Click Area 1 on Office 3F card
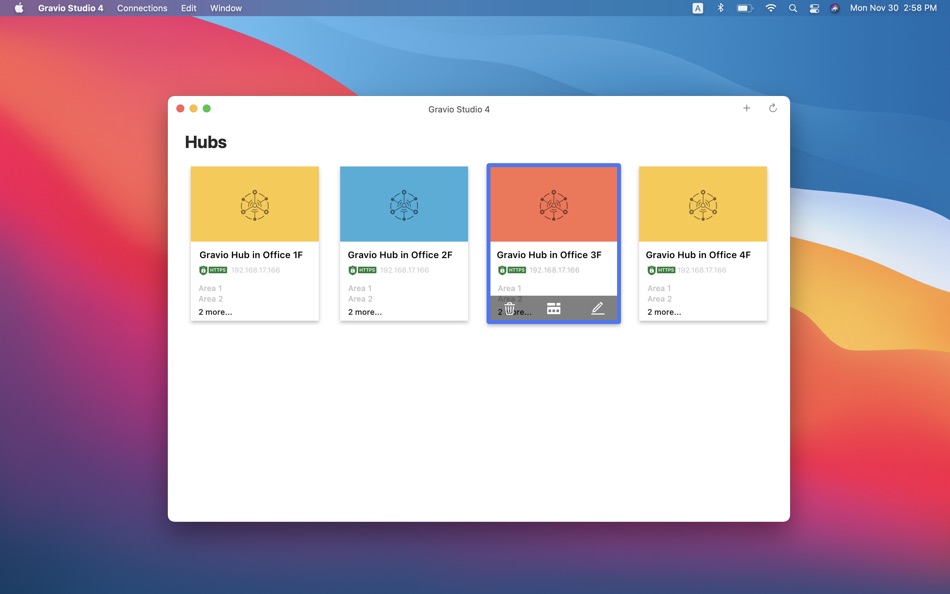This screenshot has width=950, height=594. pos(510,289)
